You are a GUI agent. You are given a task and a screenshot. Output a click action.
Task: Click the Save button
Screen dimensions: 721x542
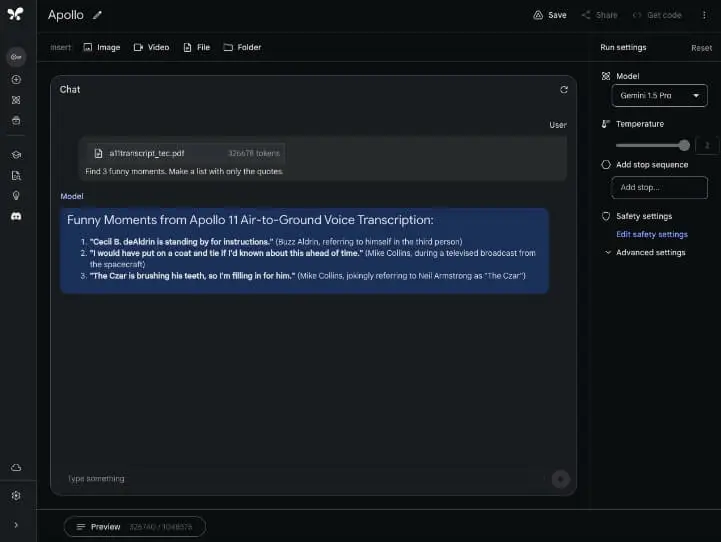click(x=549, y=15)
